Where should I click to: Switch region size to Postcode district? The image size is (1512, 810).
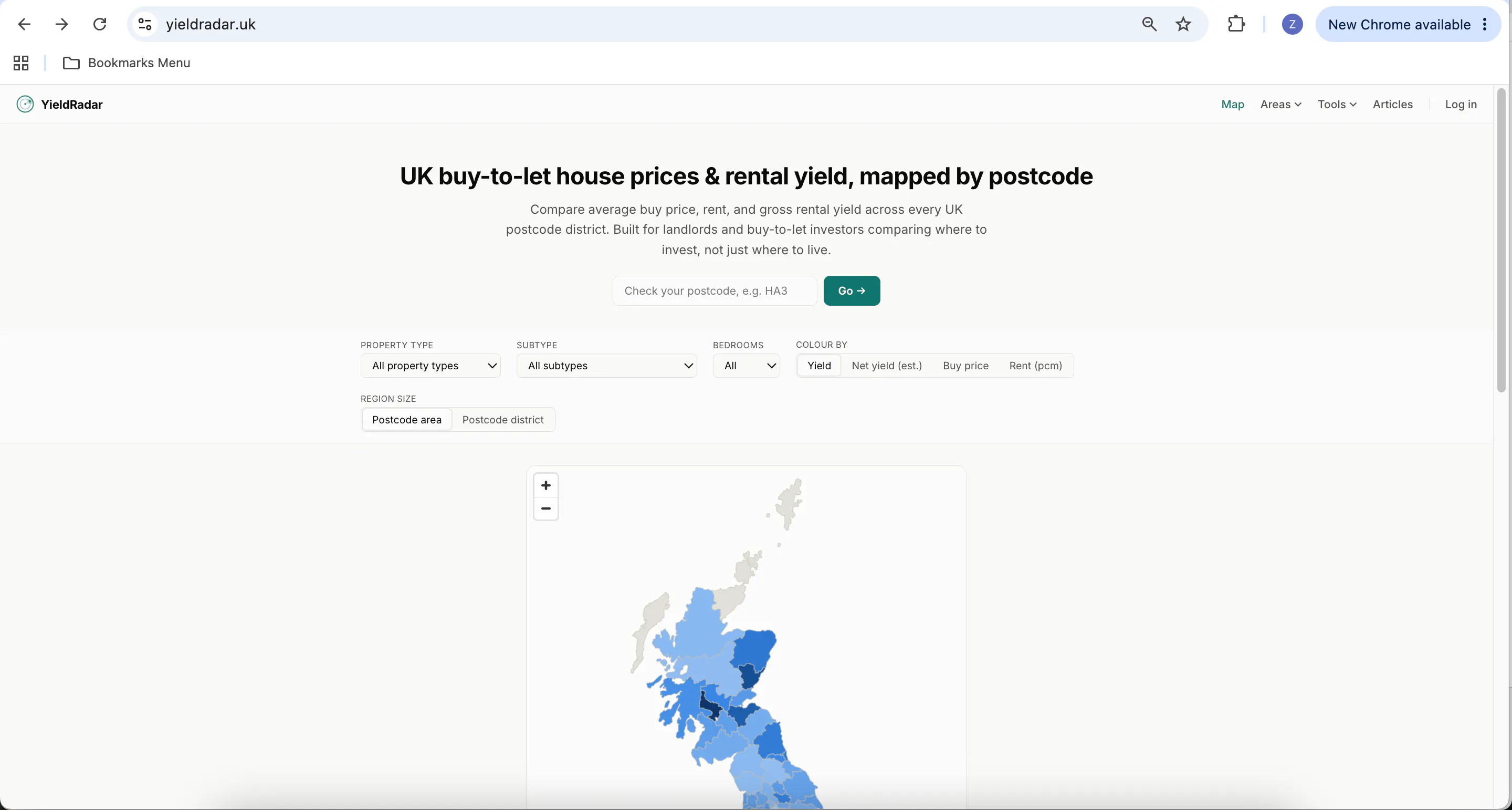pyautogui.click(x=502, y=419)
